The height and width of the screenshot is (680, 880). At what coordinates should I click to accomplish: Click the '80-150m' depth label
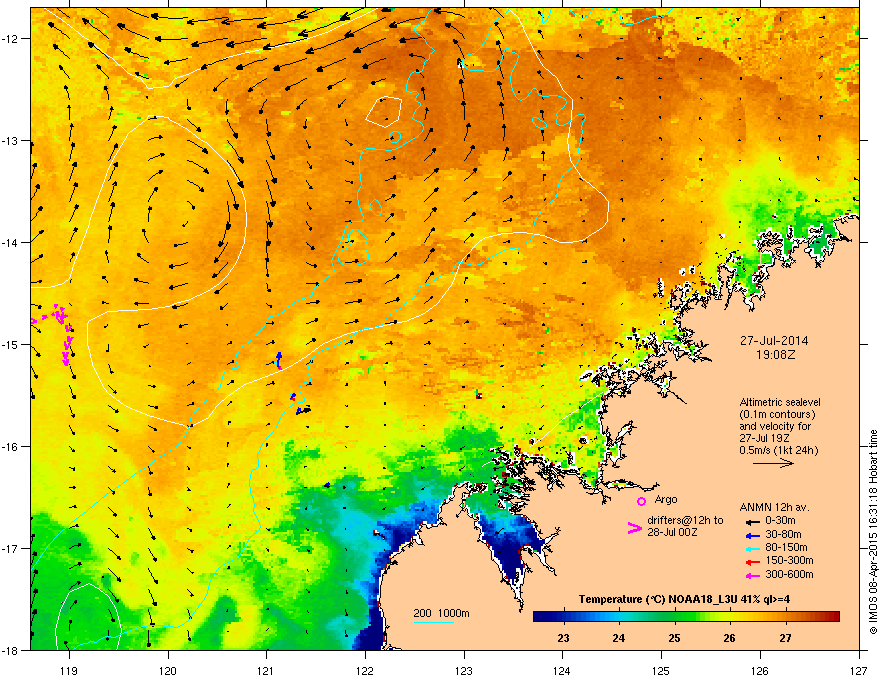[x=786, y=548]
